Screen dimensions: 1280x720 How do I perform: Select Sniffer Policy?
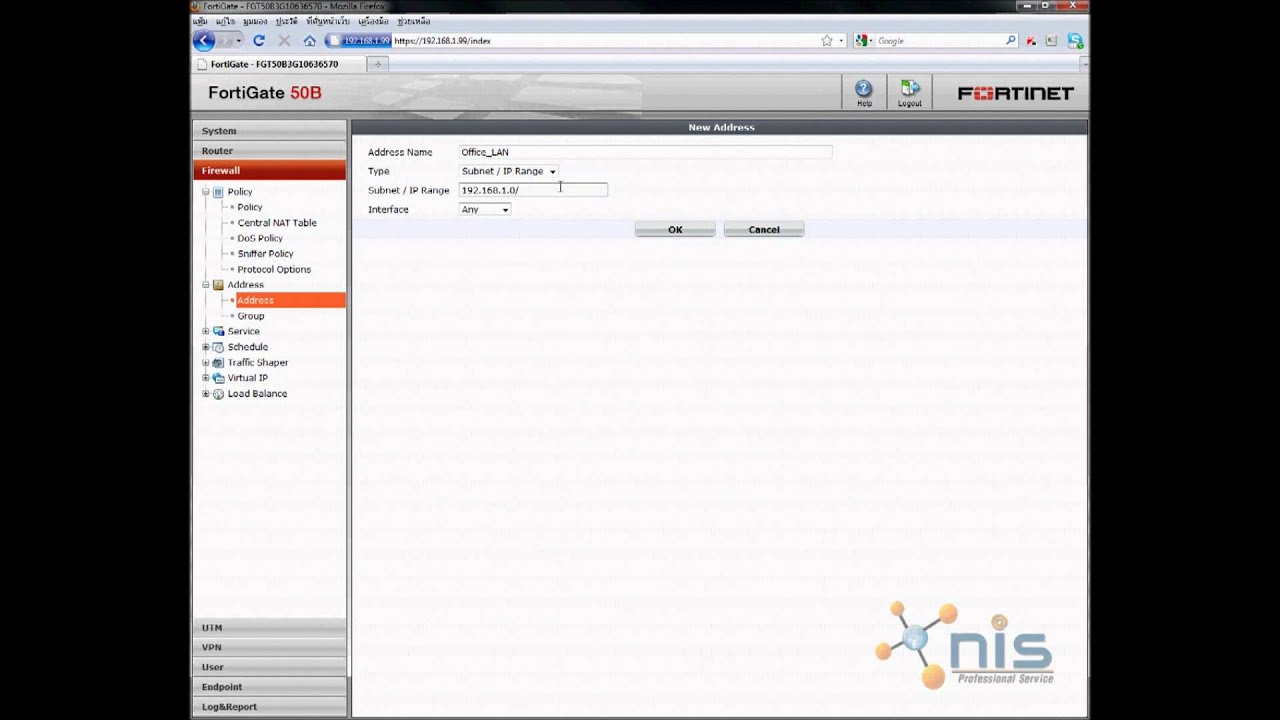(265, 254)
